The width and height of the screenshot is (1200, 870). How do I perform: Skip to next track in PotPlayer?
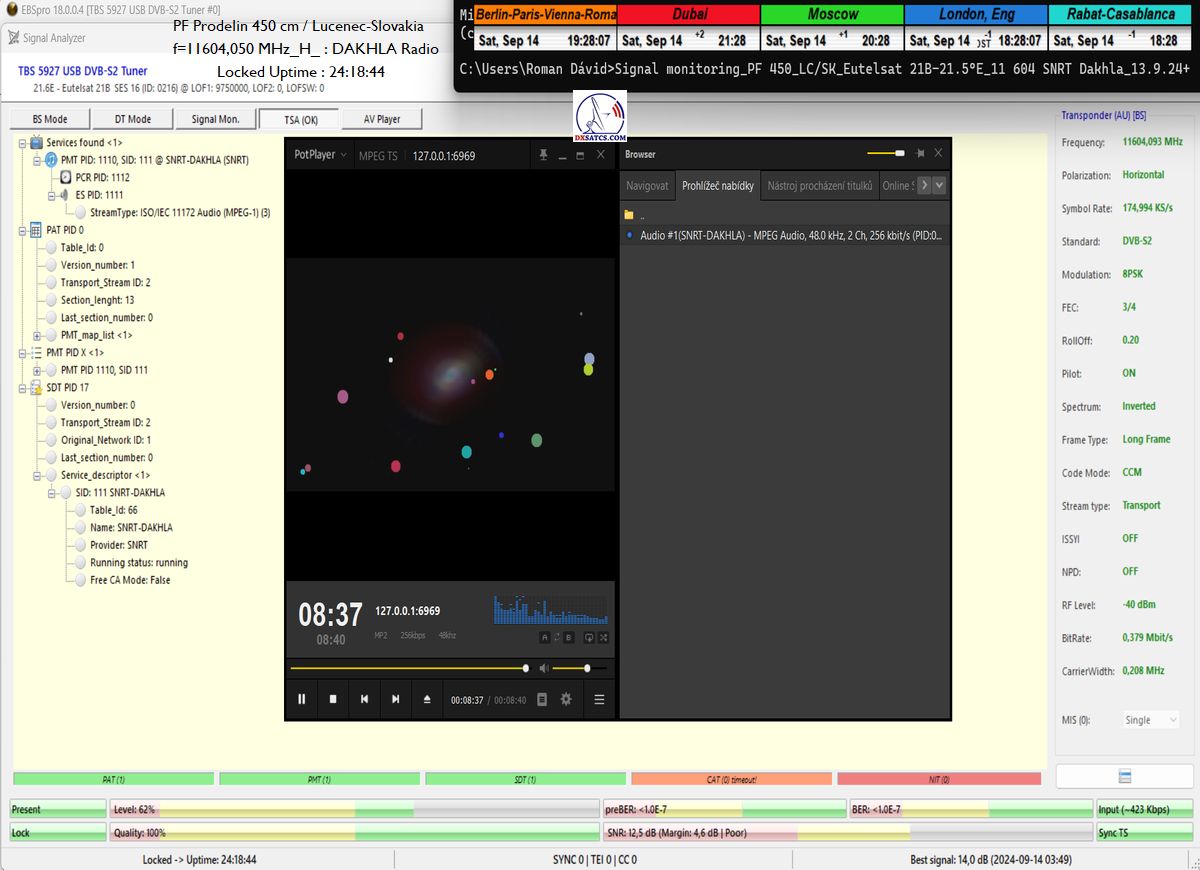[396, 699]
